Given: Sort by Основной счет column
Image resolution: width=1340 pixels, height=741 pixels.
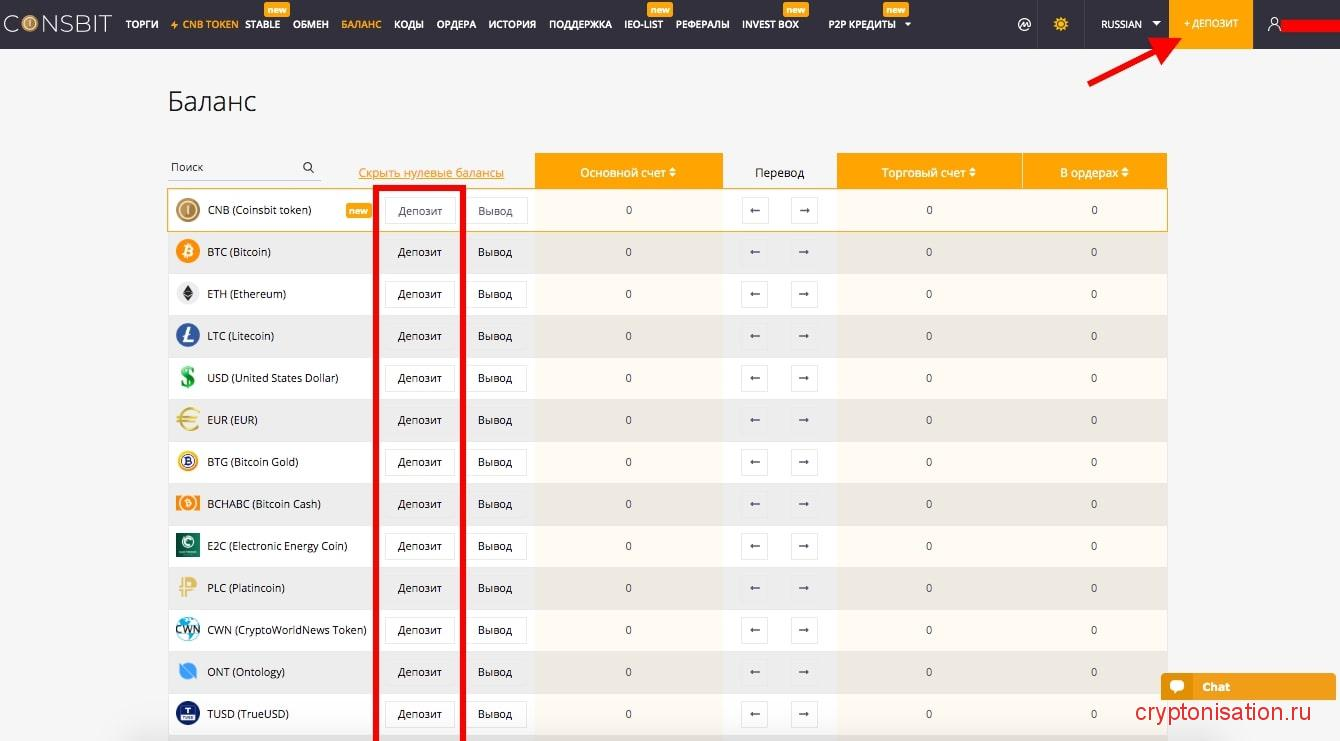Looking at the screenshot, I should (x=628, y=173).
